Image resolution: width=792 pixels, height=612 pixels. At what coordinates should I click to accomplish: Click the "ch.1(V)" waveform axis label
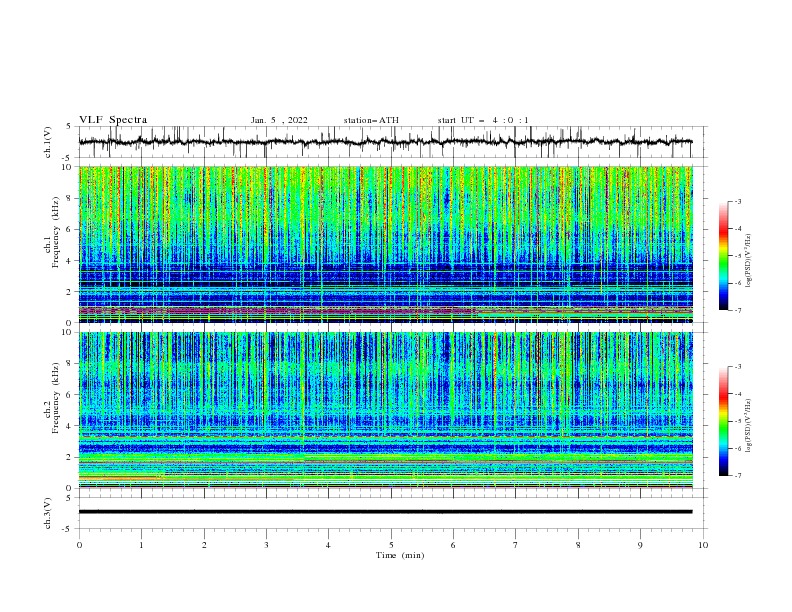[x=48, y=142]
